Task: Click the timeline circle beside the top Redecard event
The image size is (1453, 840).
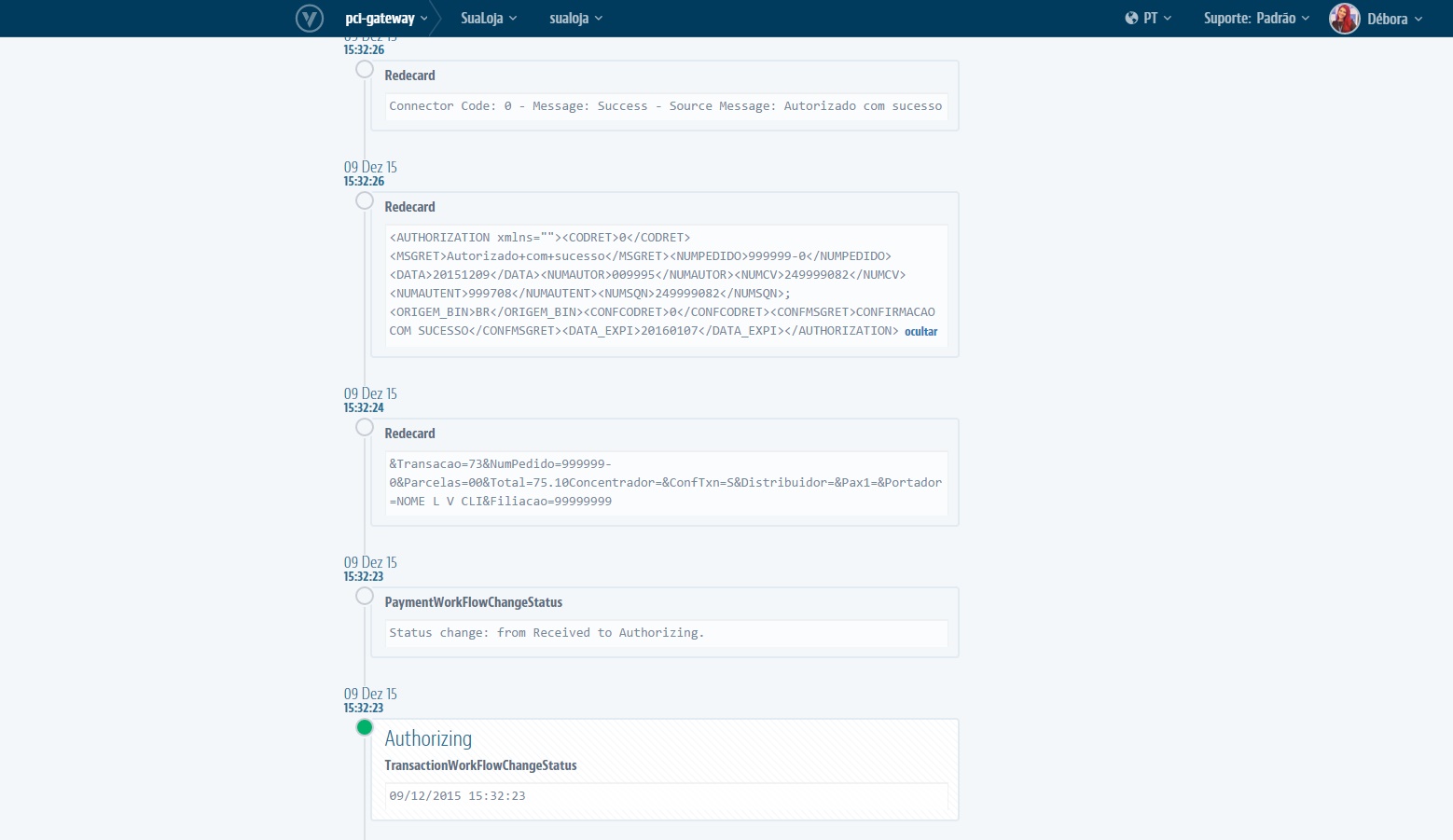Action: pos(364,68)
